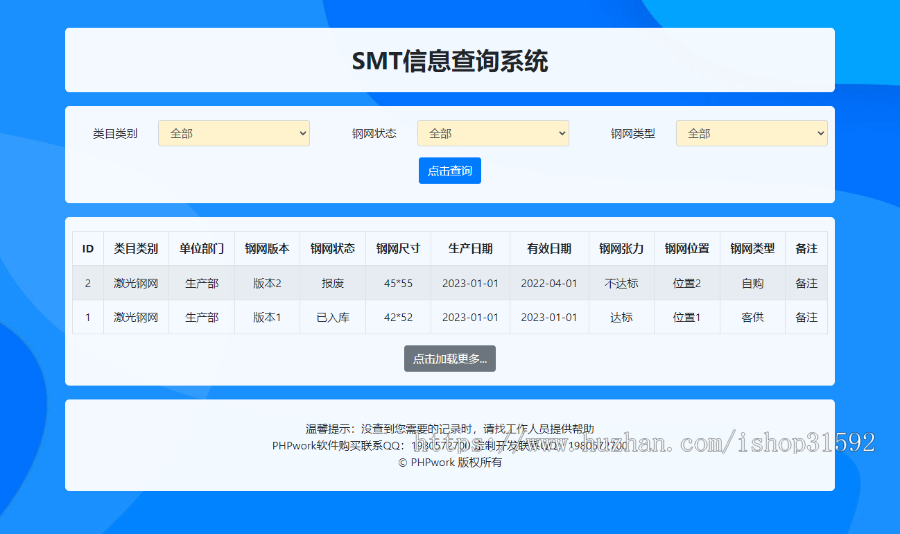The height and width of the screenshot is (534, 900).
Task: Click the 钢网尺寸 column header
Action: 398,249
